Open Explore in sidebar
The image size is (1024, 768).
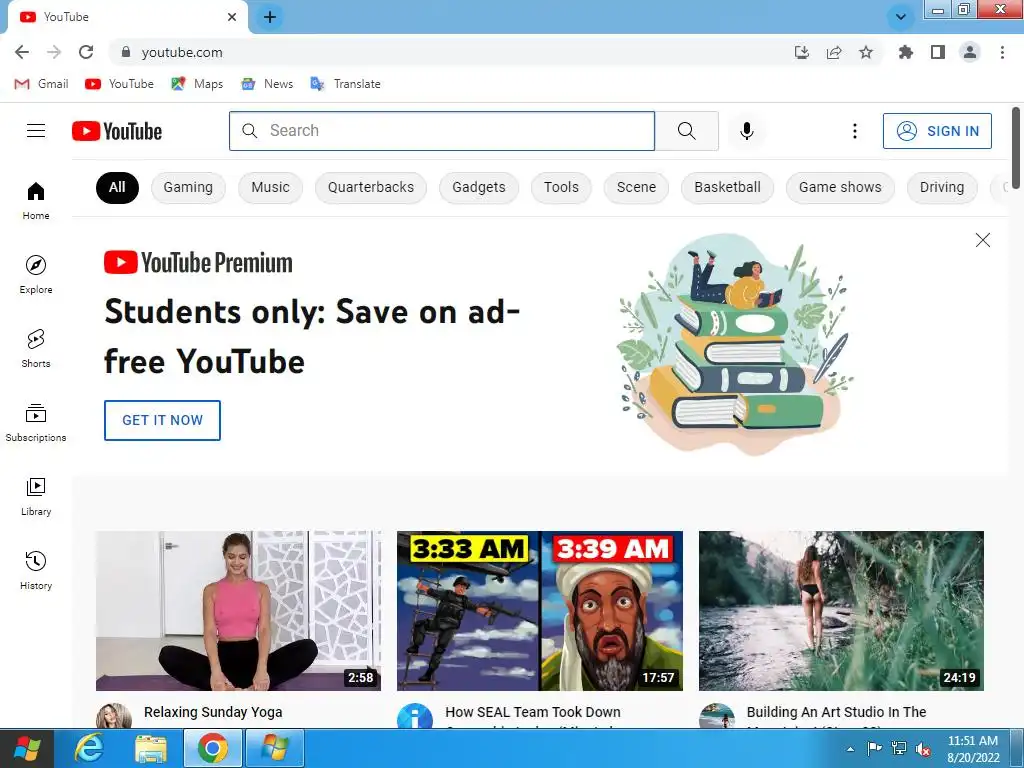[36, 274]
